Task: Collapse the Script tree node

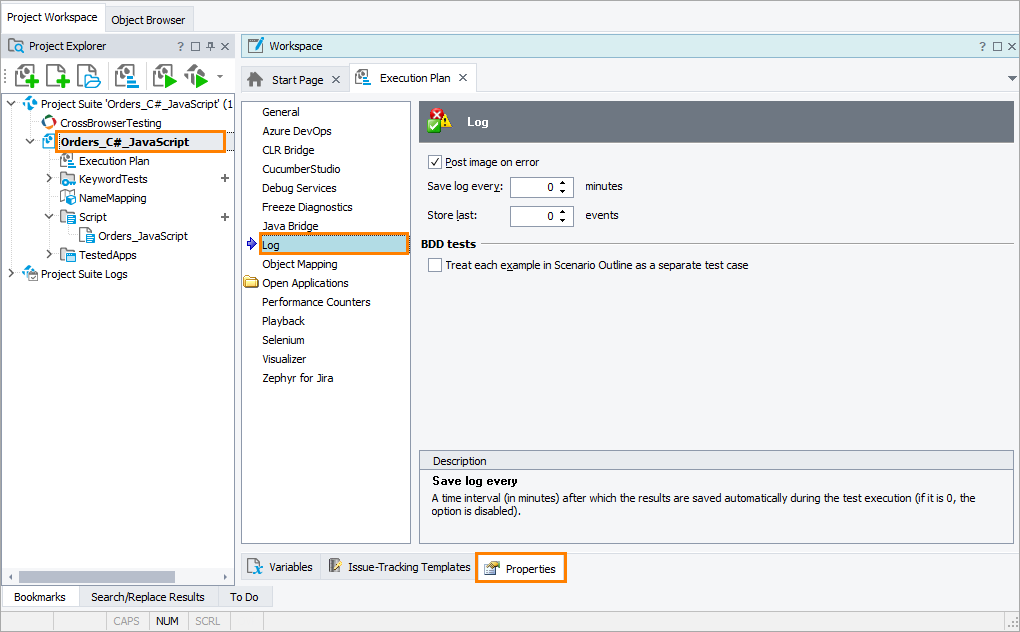Action: tap(49, 217)
